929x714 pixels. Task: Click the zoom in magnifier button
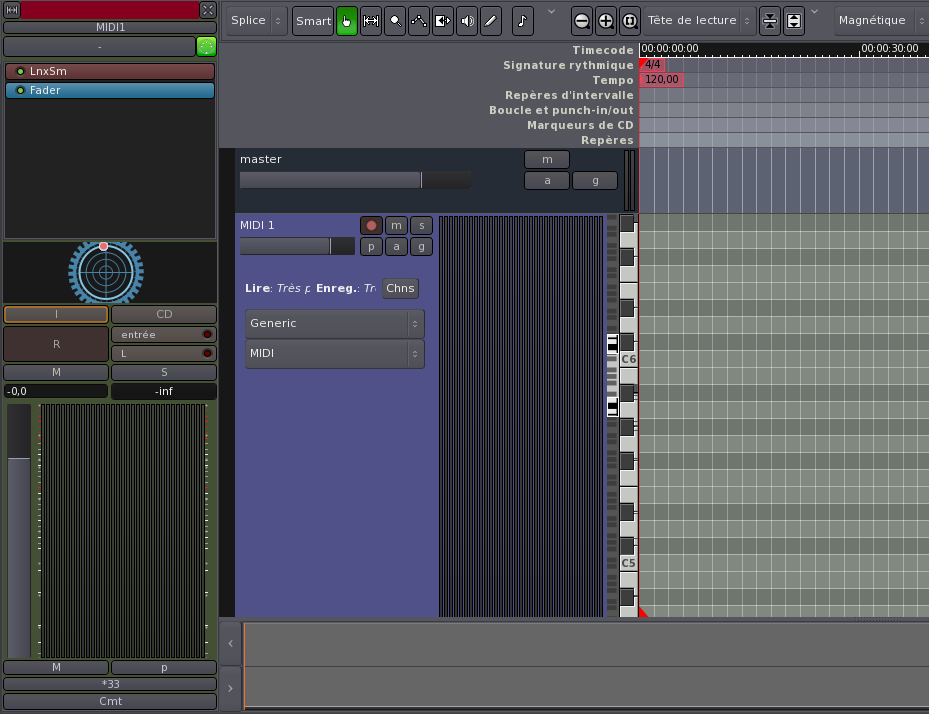[606, 21]
